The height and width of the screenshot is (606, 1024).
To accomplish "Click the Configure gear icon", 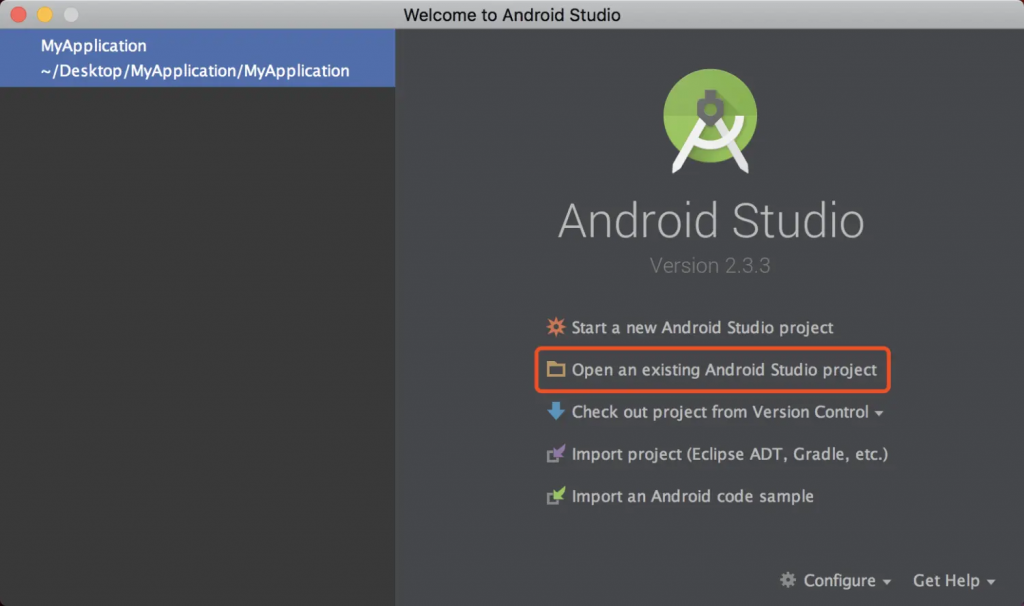I will (788, 580).
